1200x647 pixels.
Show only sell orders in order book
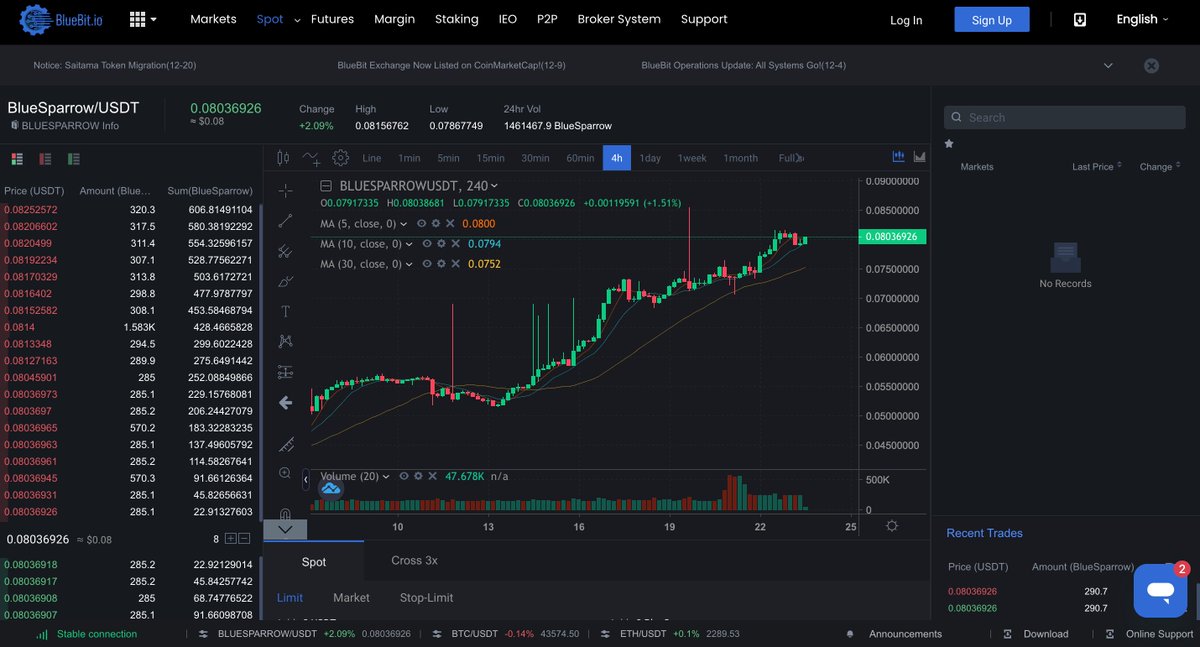tap(45, 159)
